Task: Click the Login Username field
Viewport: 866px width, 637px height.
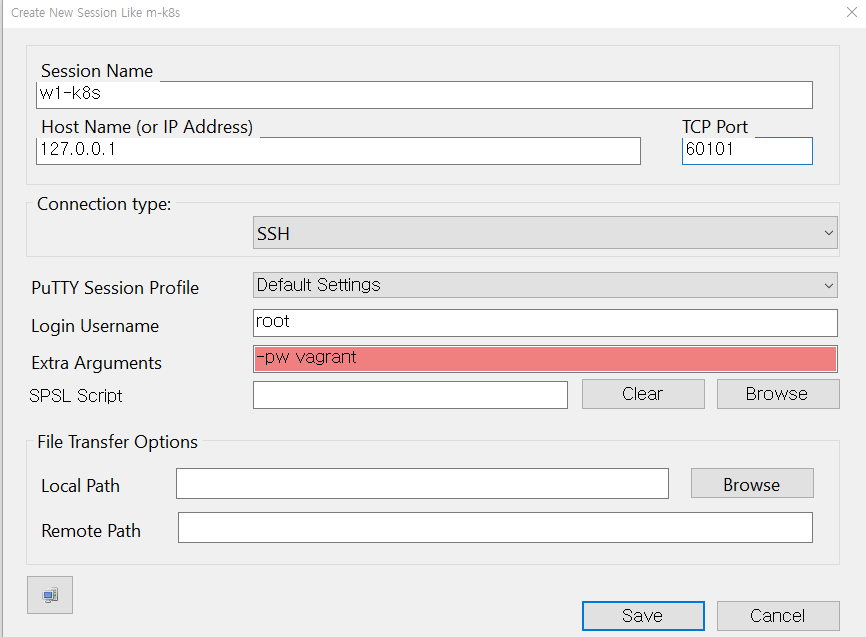Action: 545,323
